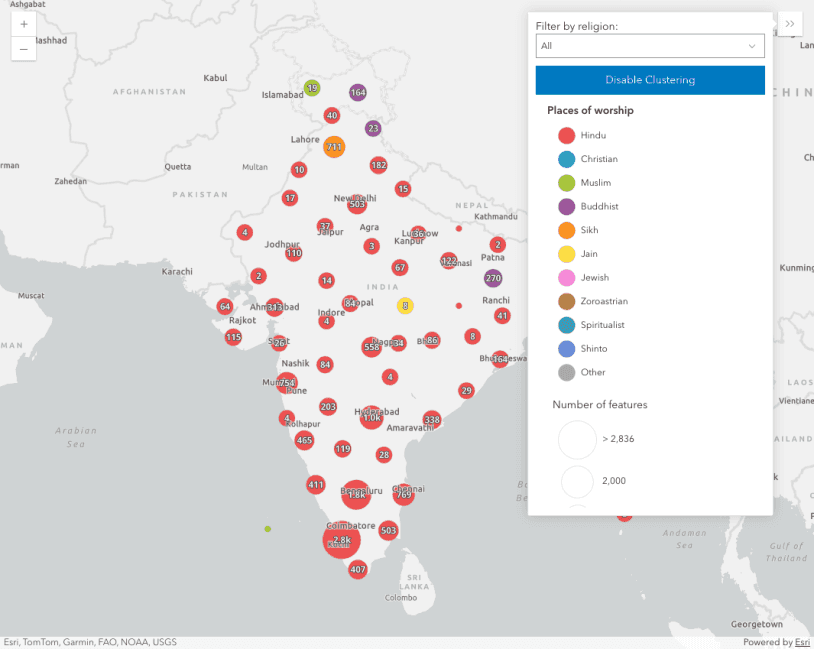Click the orange Sikh legend swatch
This screenshot has width=814, height=649.
click(566, 230)
